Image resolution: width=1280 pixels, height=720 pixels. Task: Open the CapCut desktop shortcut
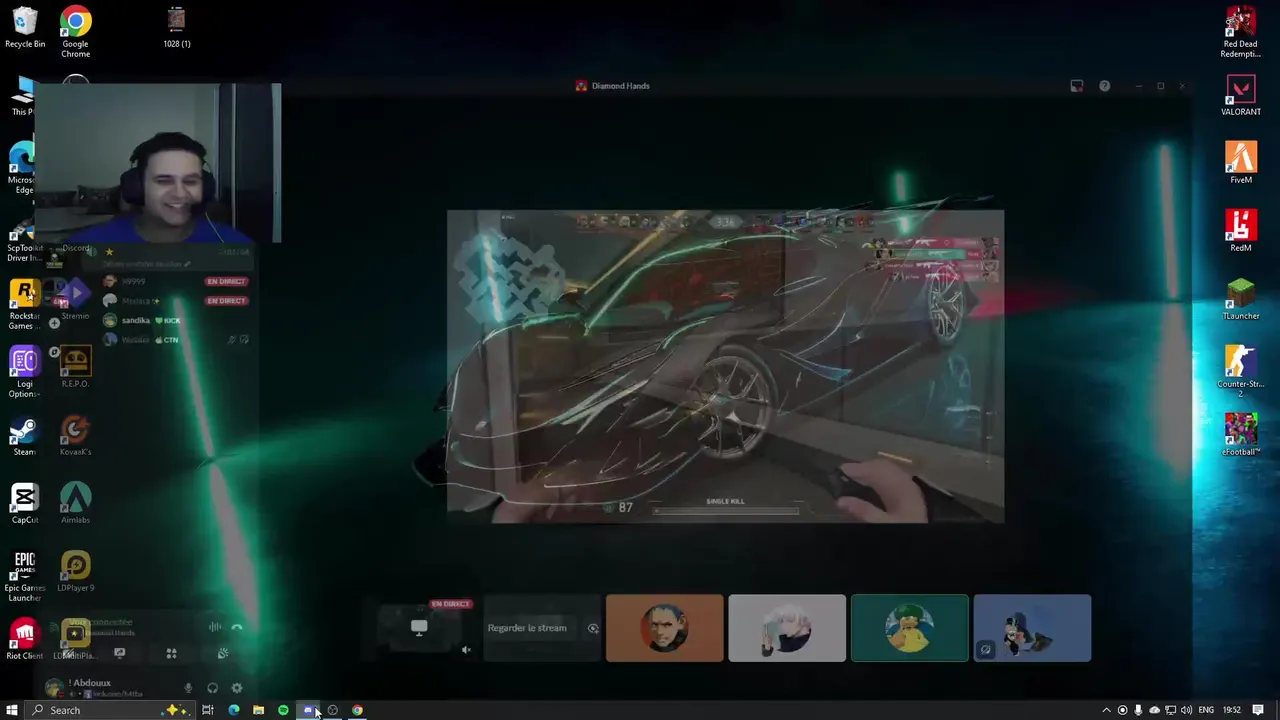tap(25, 505)
